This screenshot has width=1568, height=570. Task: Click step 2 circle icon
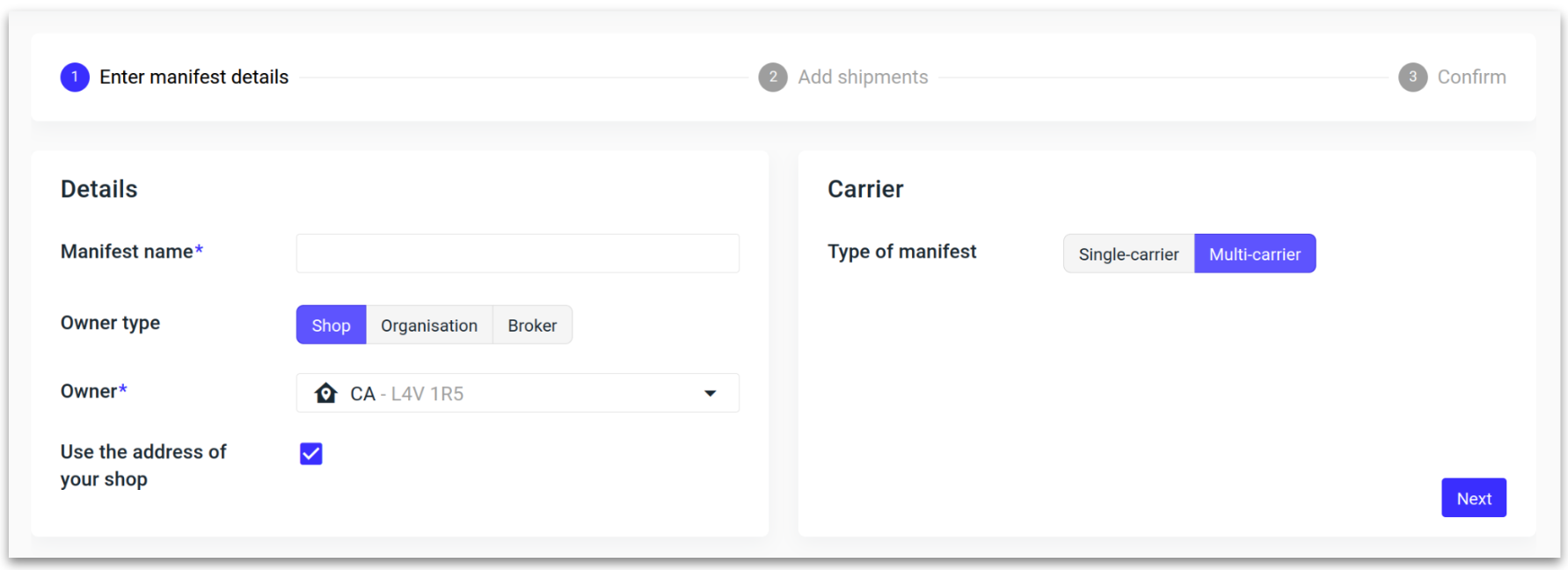[x=773, y=77]
